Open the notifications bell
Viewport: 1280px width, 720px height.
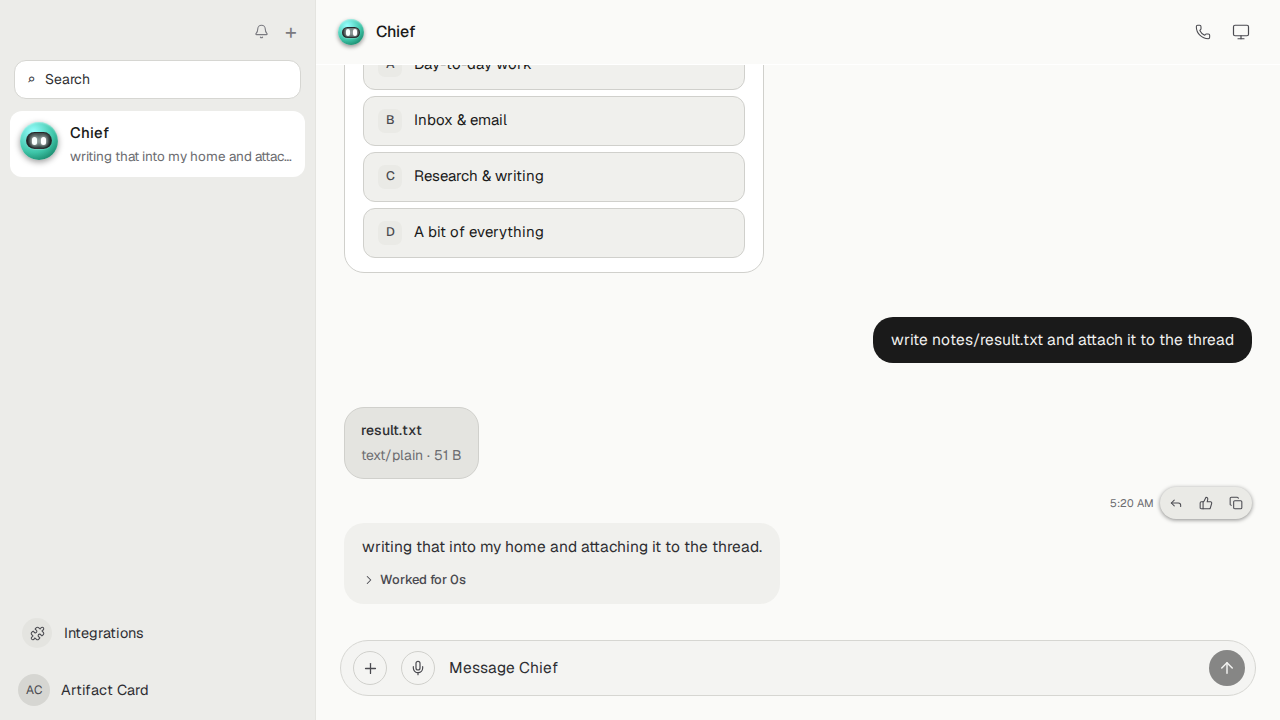click(261, 32)
